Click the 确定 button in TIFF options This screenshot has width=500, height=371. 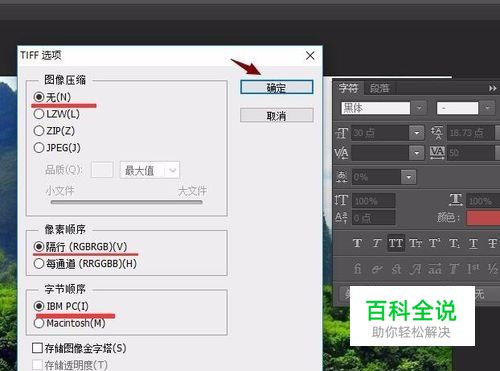pos(277,87)
